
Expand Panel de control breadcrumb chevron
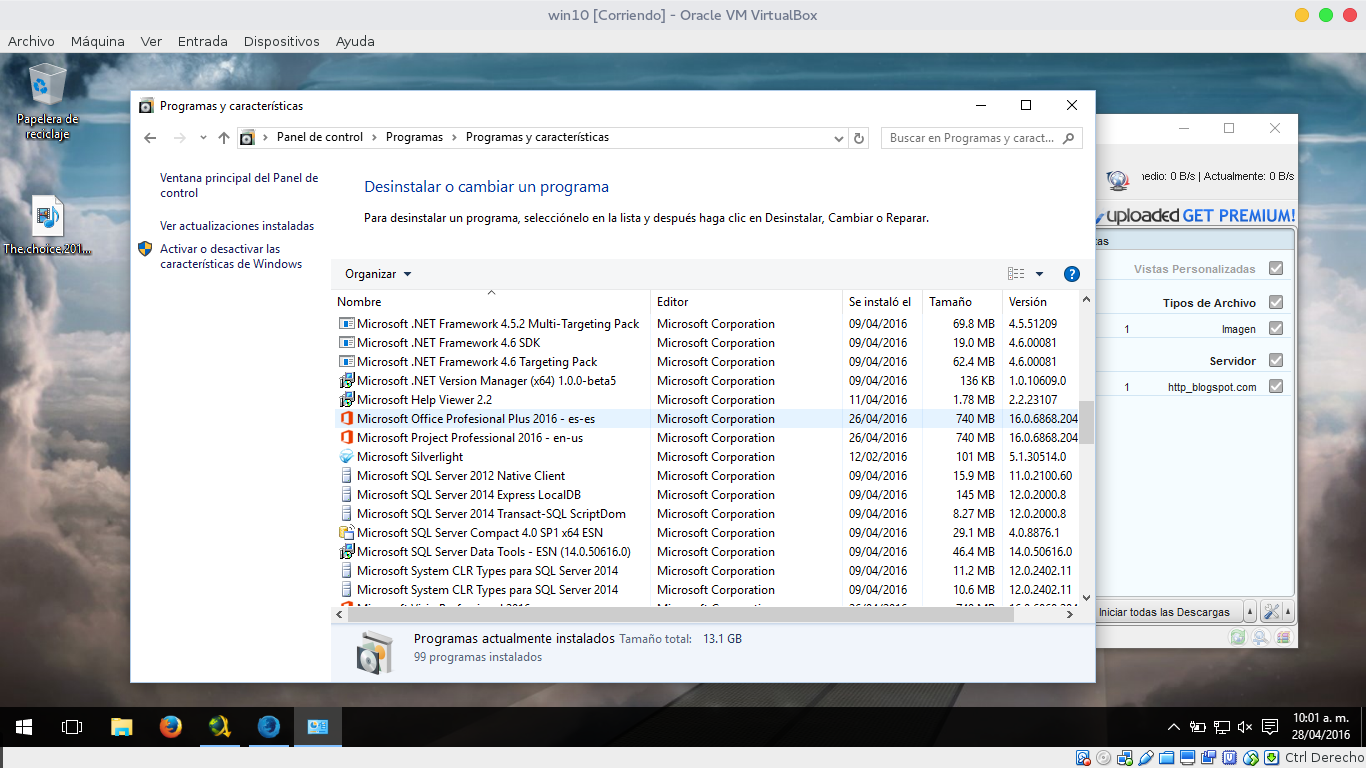coord(375,137)
